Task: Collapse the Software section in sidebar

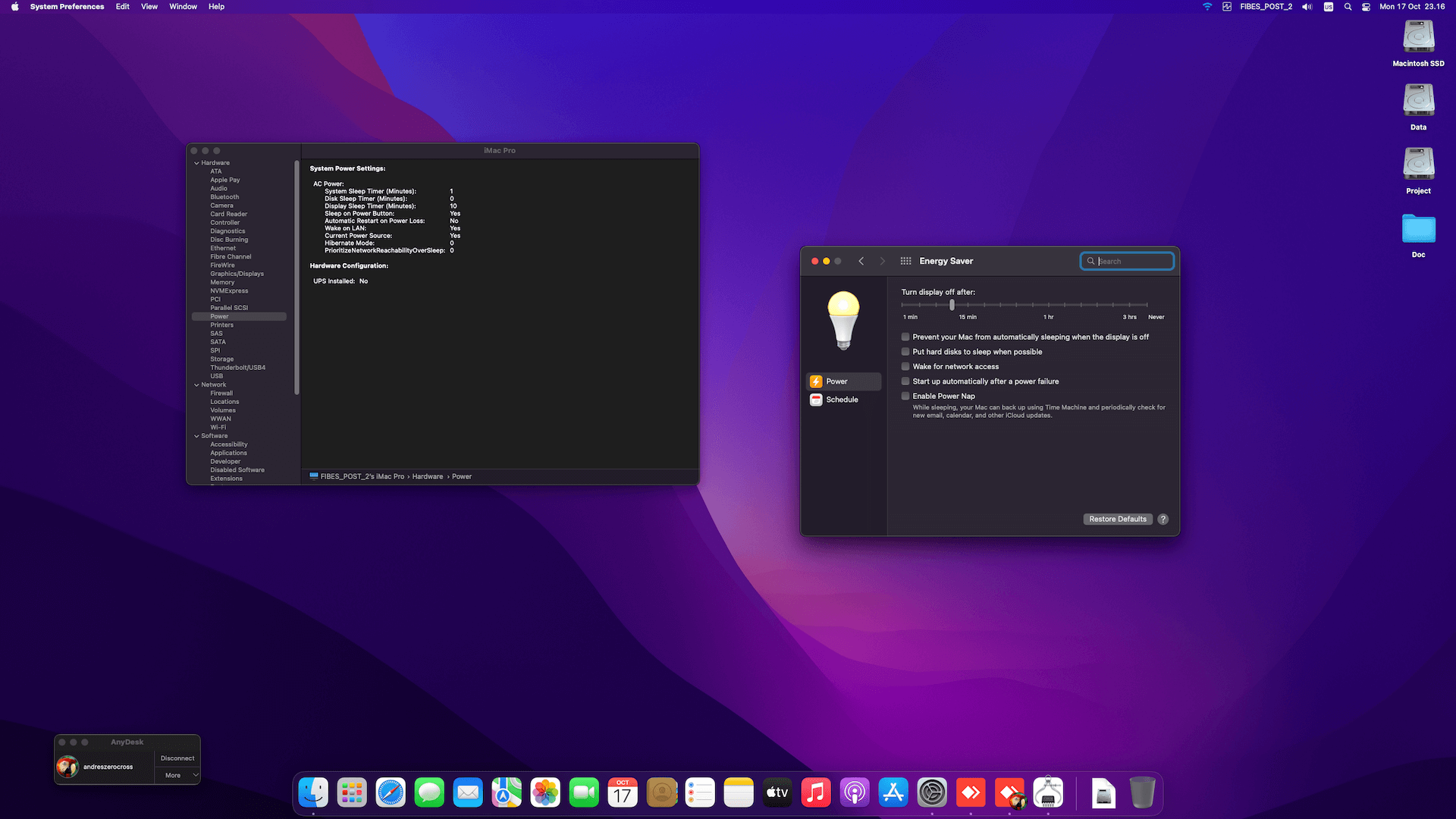Action: tap(196, 436)
